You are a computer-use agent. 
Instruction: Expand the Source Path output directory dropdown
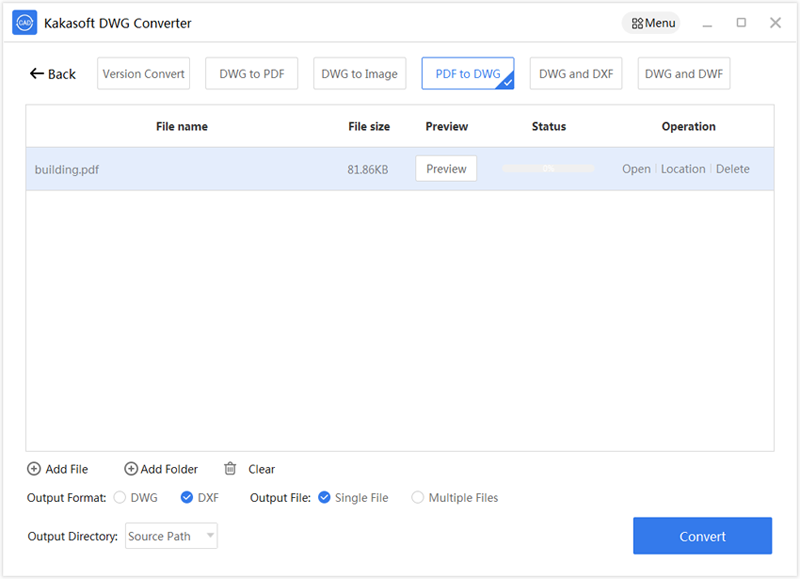point(171,536)
